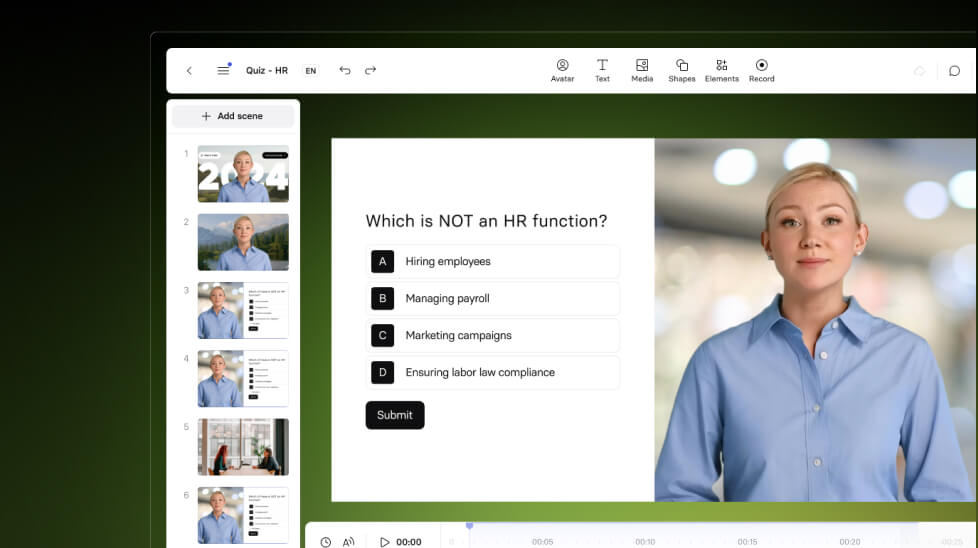
Task: Open the Shapes tool
Action: click(682, 70)
